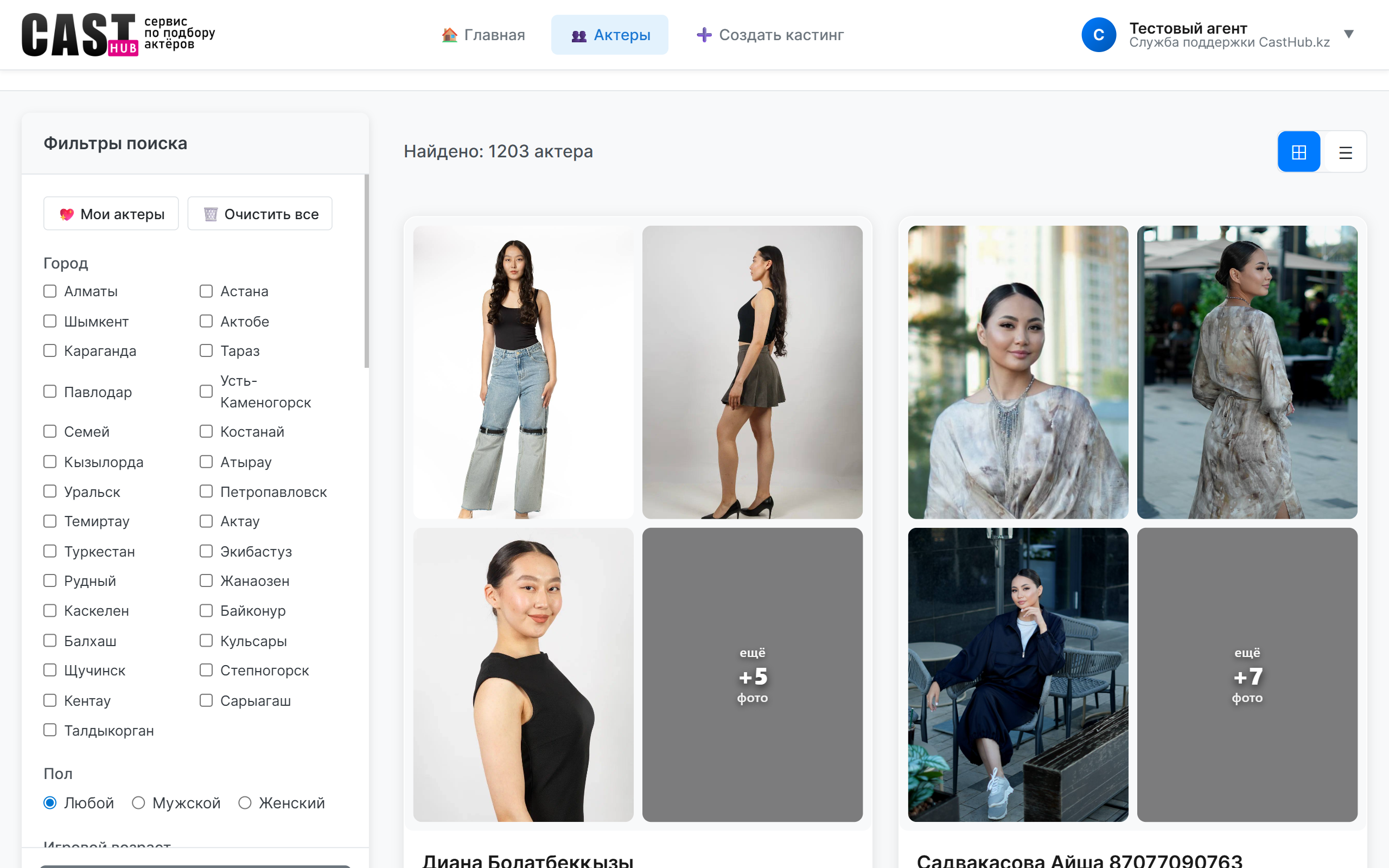Image resolution: width=1389 pixels, height=868 pixels.
Task: Enable the Астана checkbox
Action: click(206, 291)
